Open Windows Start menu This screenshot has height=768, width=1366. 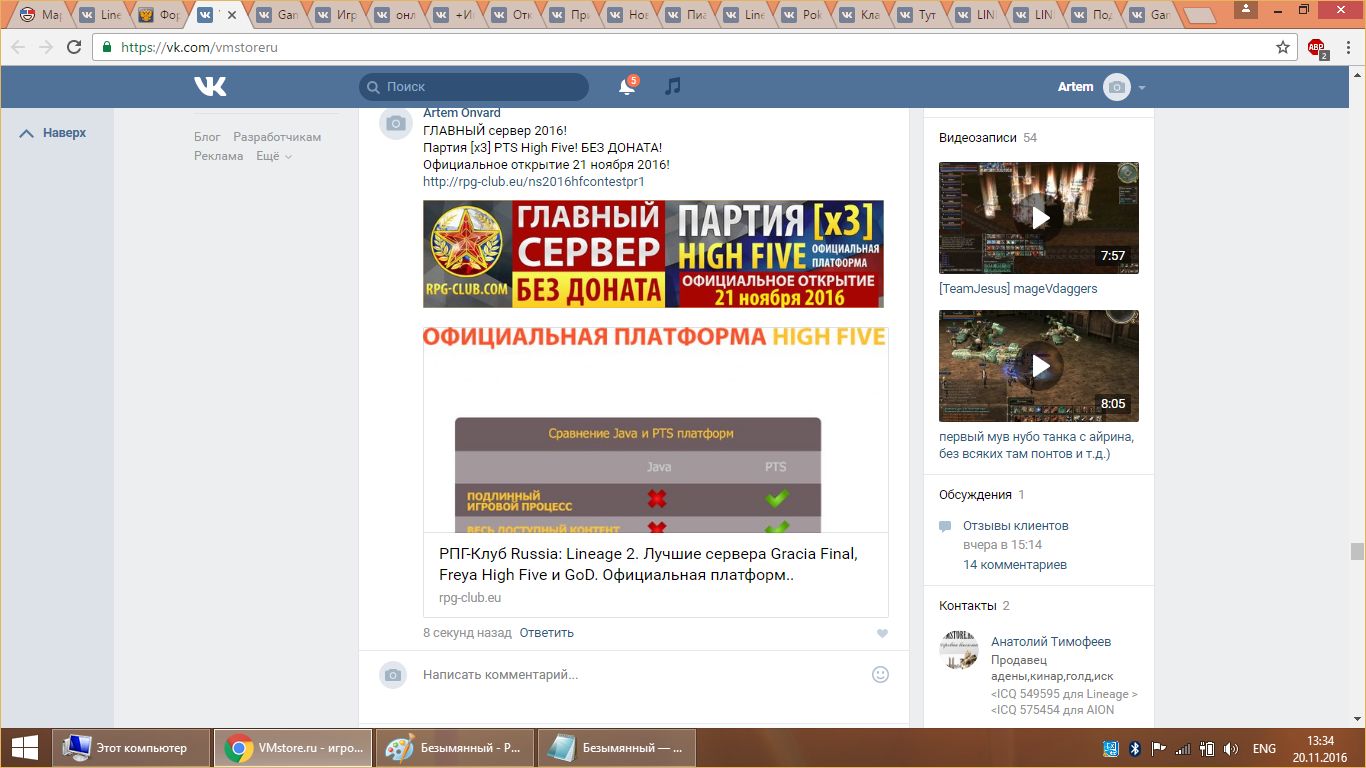pos(24,748)
